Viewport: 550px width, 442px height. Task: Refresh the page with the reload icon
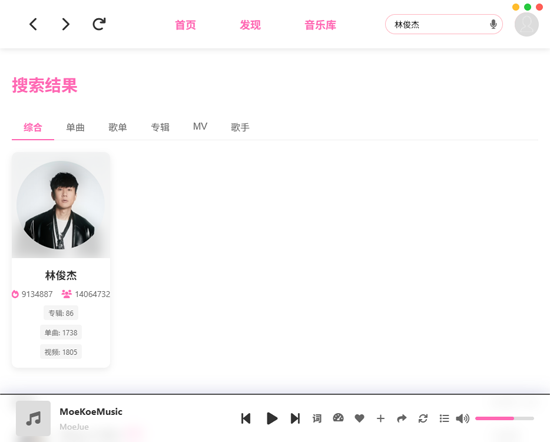coord(99,24)
